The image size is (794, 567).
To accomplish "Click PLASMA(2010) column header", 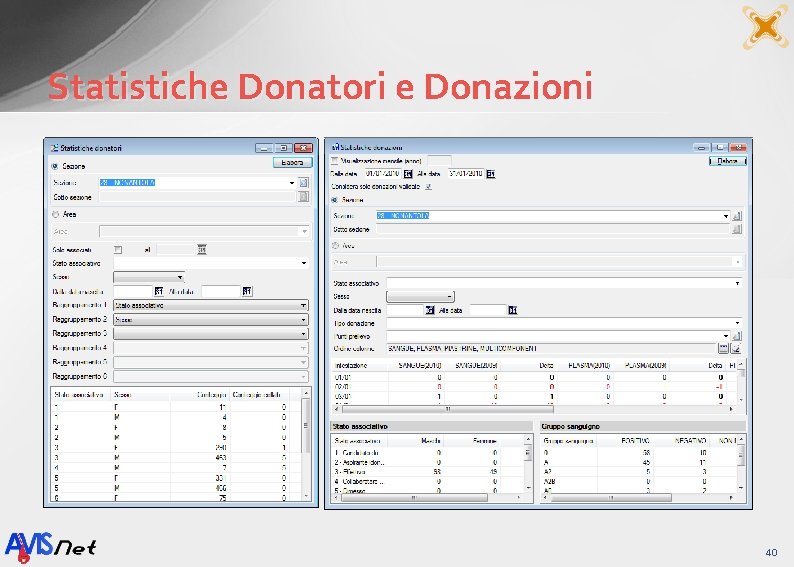I will [584, 365].
